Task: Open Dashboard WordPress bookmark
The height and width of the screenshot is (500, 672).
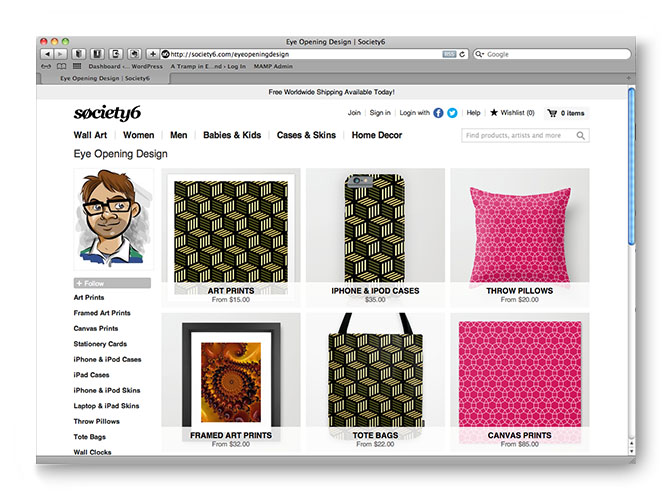Action: 126,66
